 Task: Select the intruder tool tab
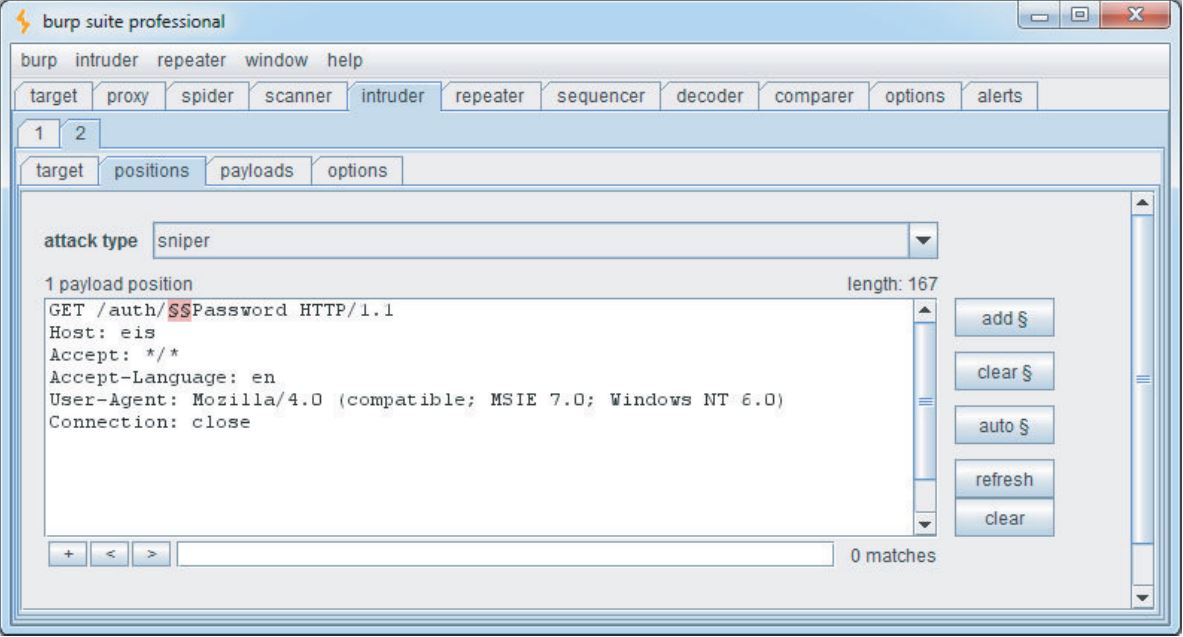(392, 97)
